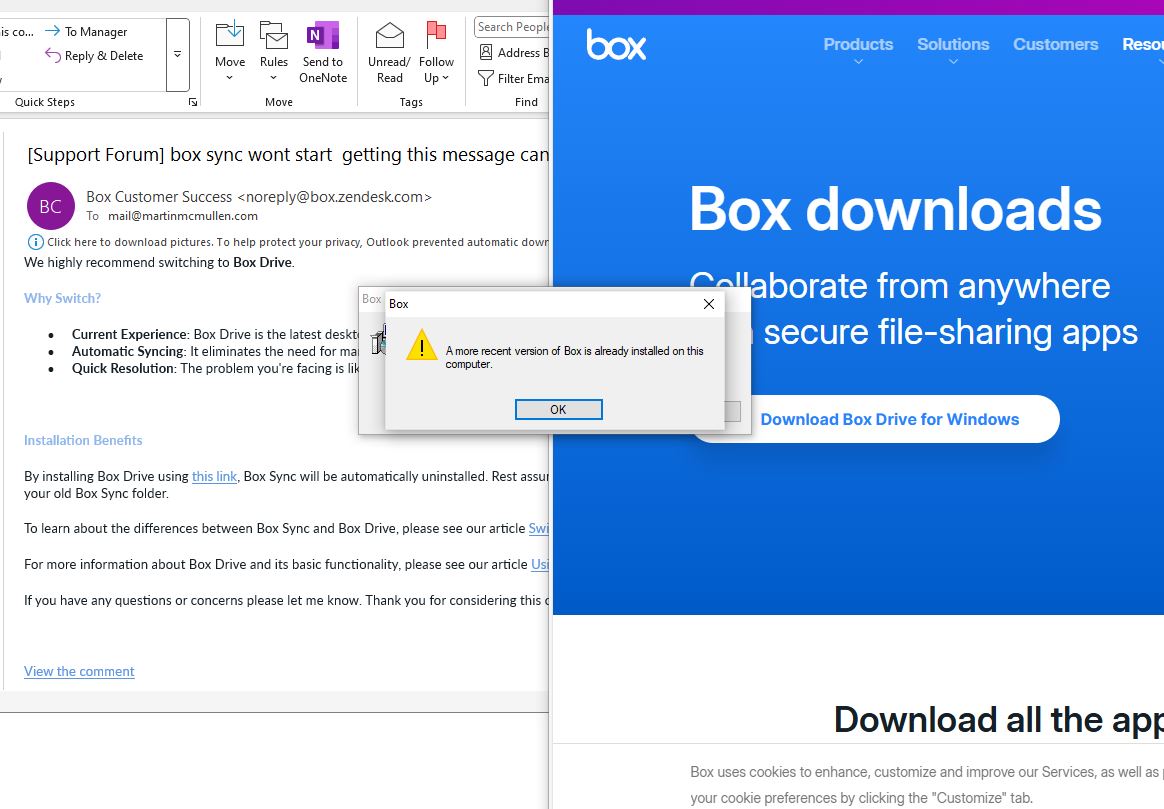Expand the Quick Steps gallery arrow

point(178,55)
